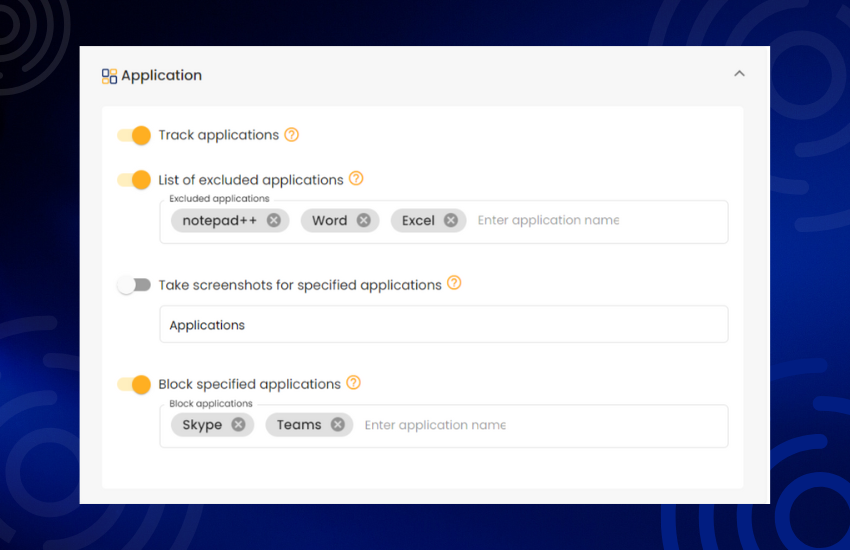Focus the excluded applications name input
Screen dimensions: 850x550
598,221
